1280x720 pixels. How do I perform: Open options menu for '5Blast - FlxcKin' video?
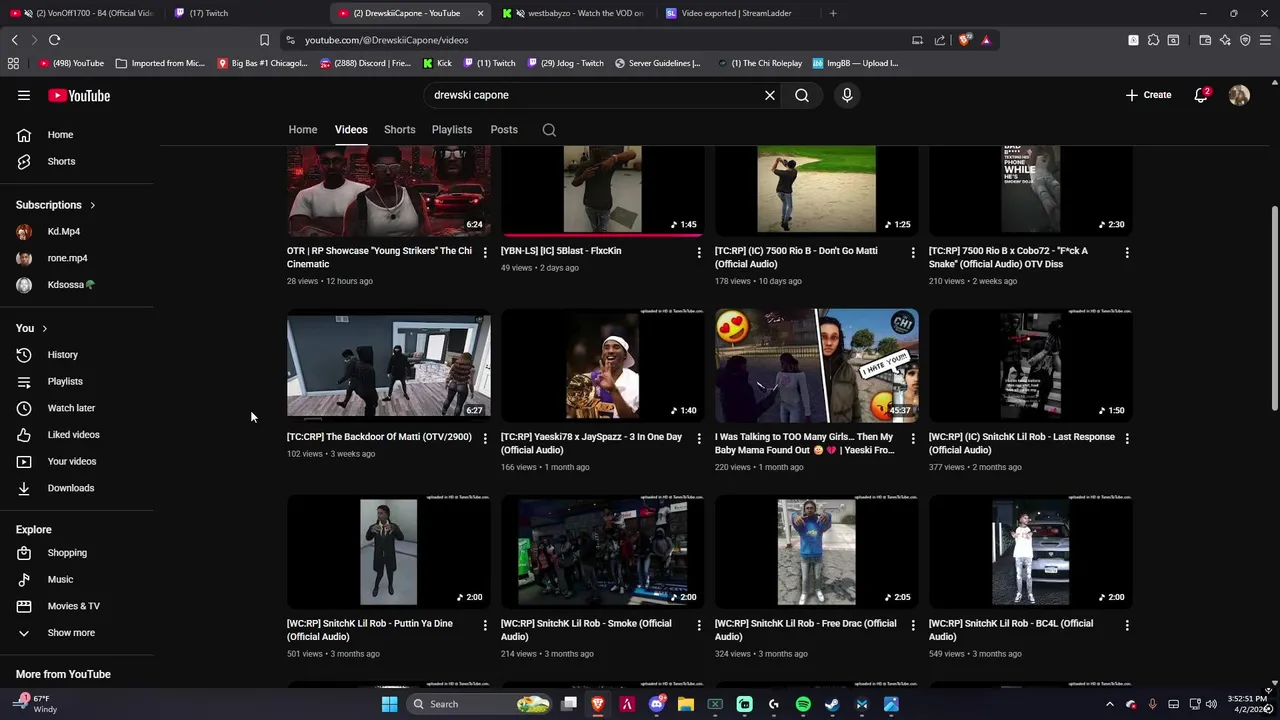coord(699,252)
